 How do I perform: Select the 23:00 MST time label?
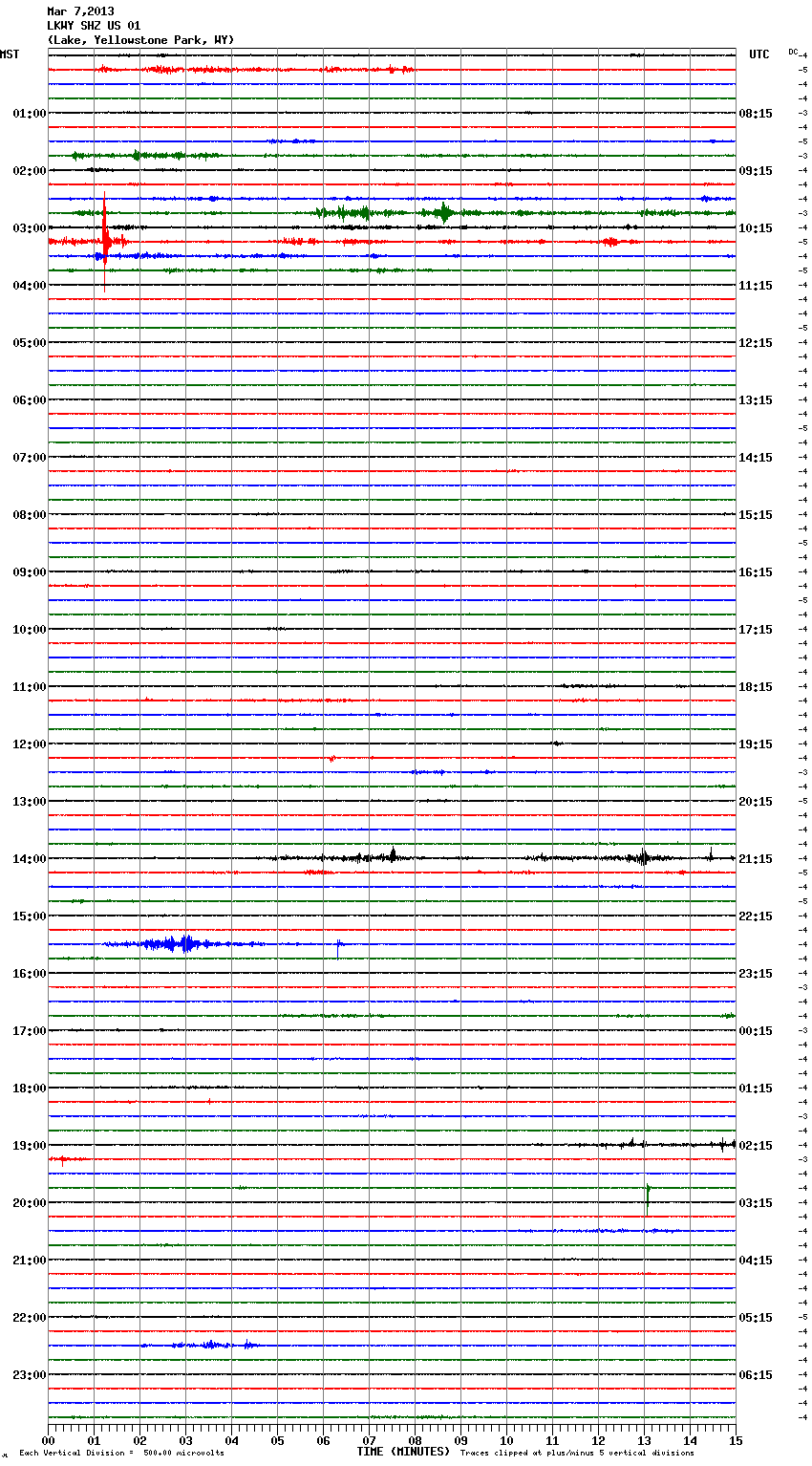(x=30, y=1375)
